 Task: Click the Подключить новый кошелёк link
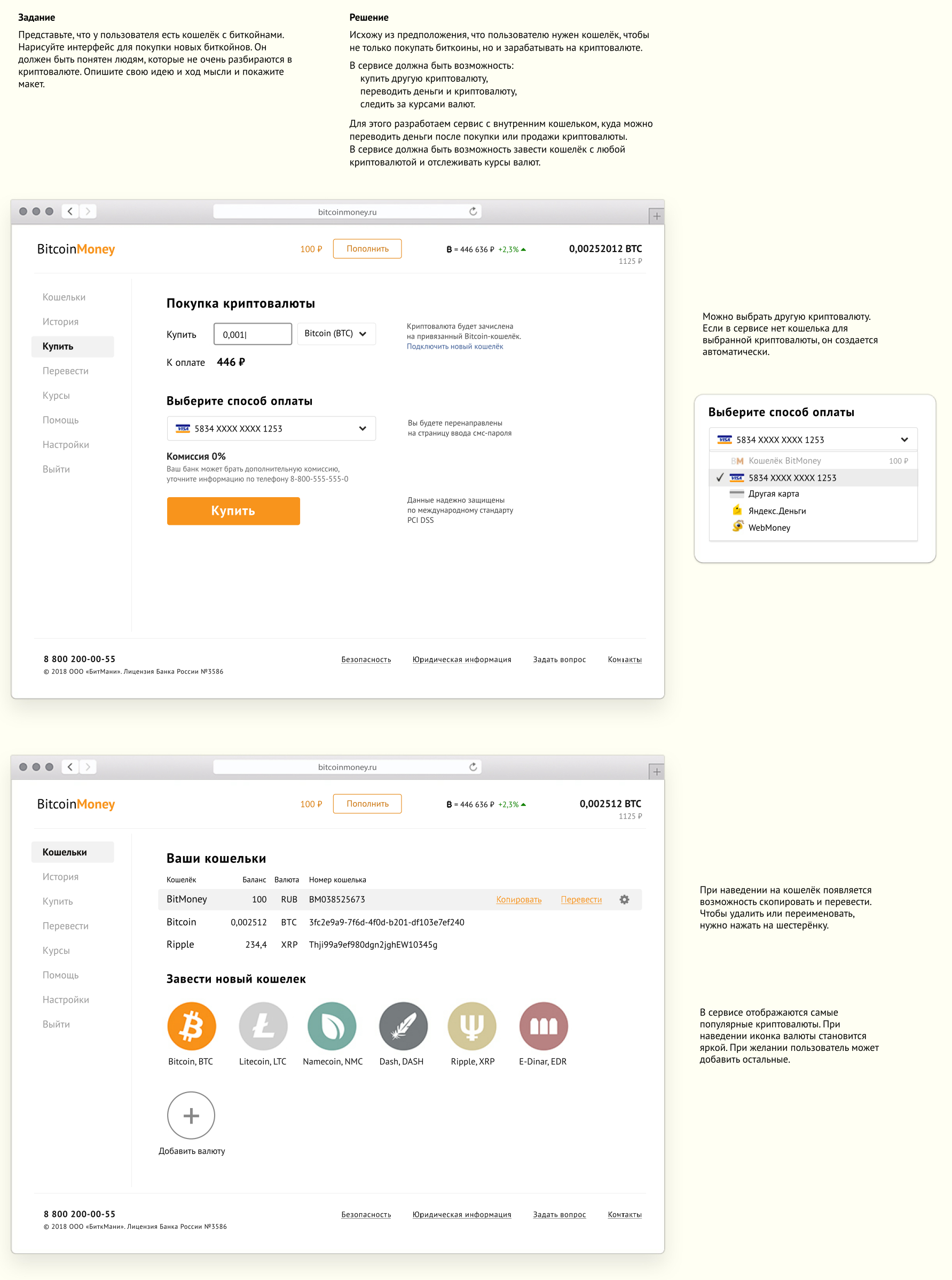(x=455, y=347)
